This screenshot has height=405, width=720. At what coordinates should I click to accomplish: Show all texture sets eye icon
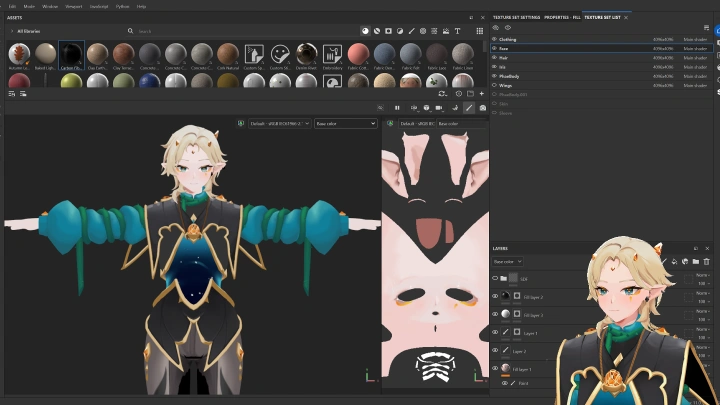click(507, 28)
